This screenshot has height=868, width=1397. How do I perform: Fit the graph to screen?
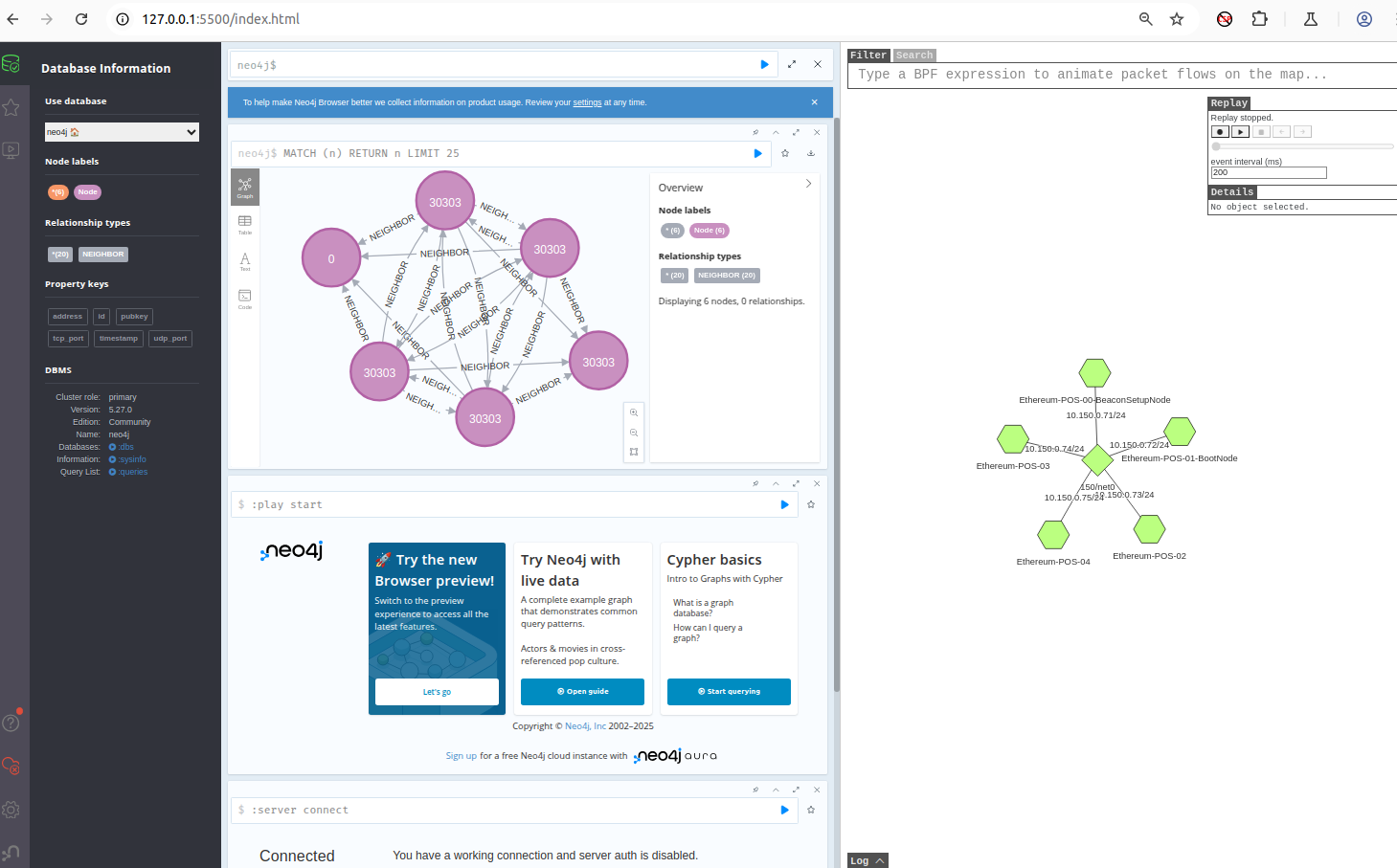[x=634, y=452]
